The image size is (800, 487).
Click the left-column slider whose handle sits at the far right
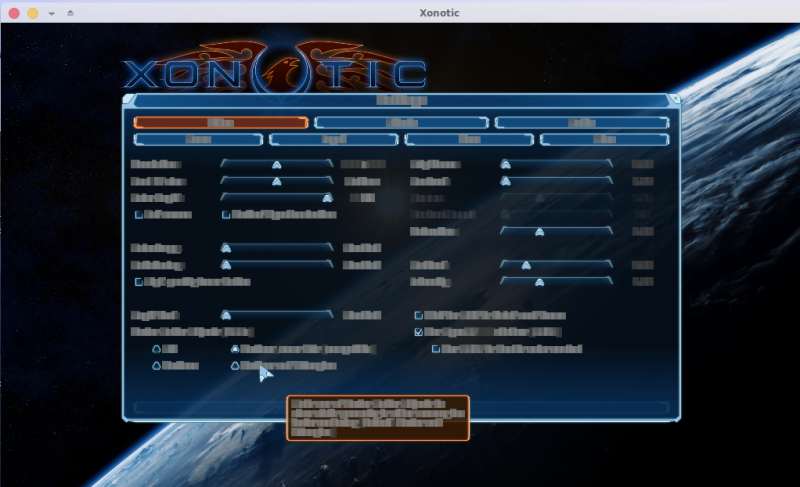click(x=277, y=197)
